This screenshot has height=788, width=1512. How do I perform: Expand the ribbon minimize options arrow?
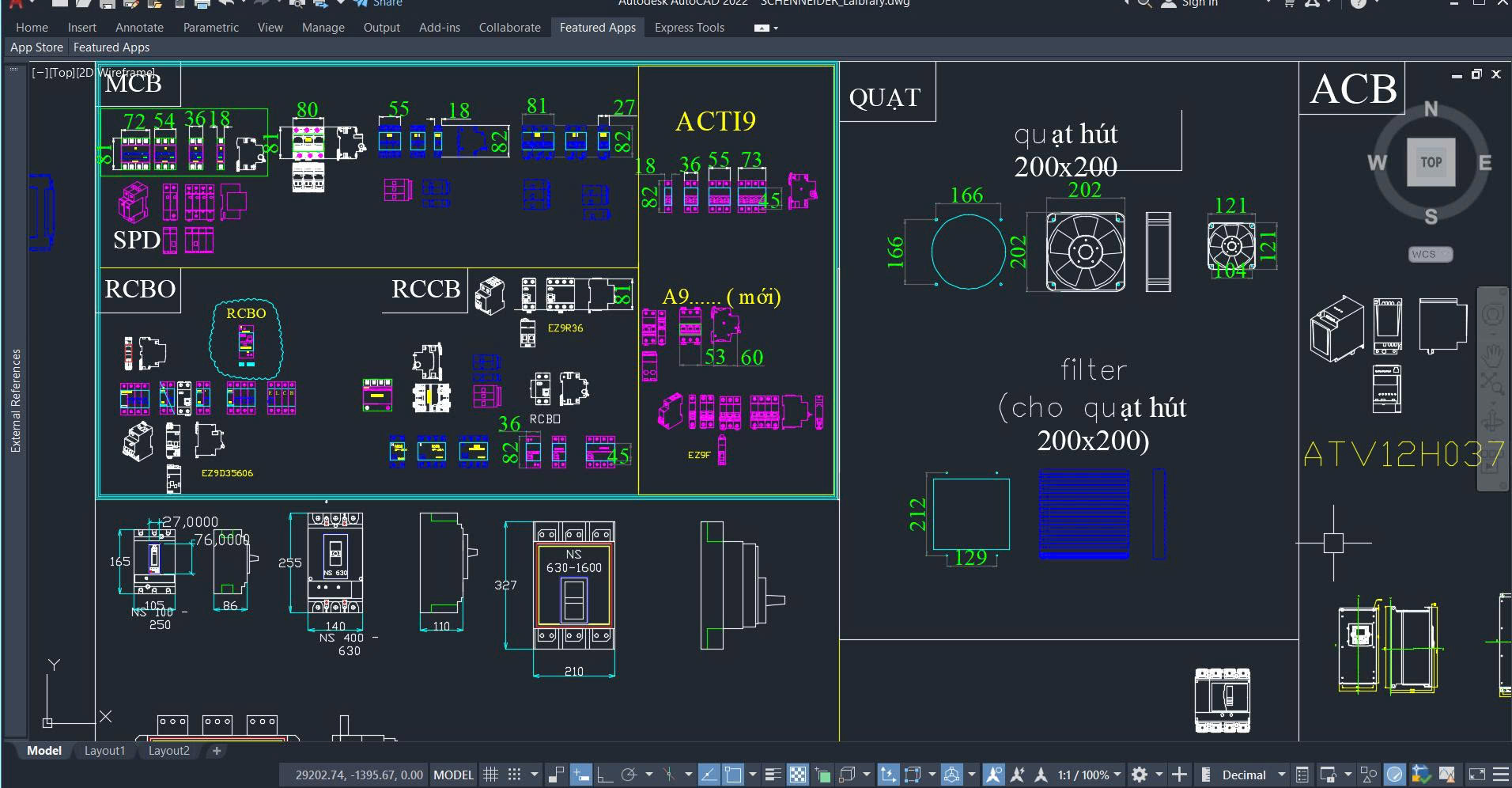(x=776, y=28)
